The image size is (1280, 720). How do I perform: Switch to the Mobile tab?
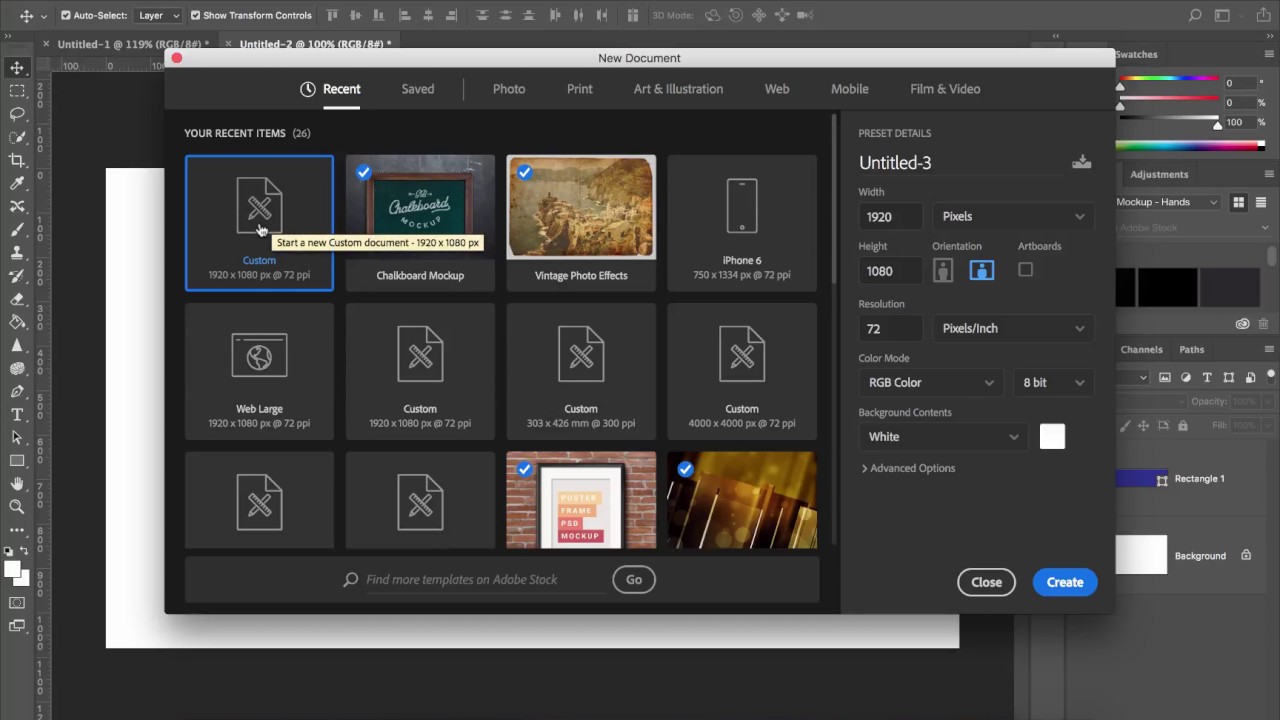point(850,89)
